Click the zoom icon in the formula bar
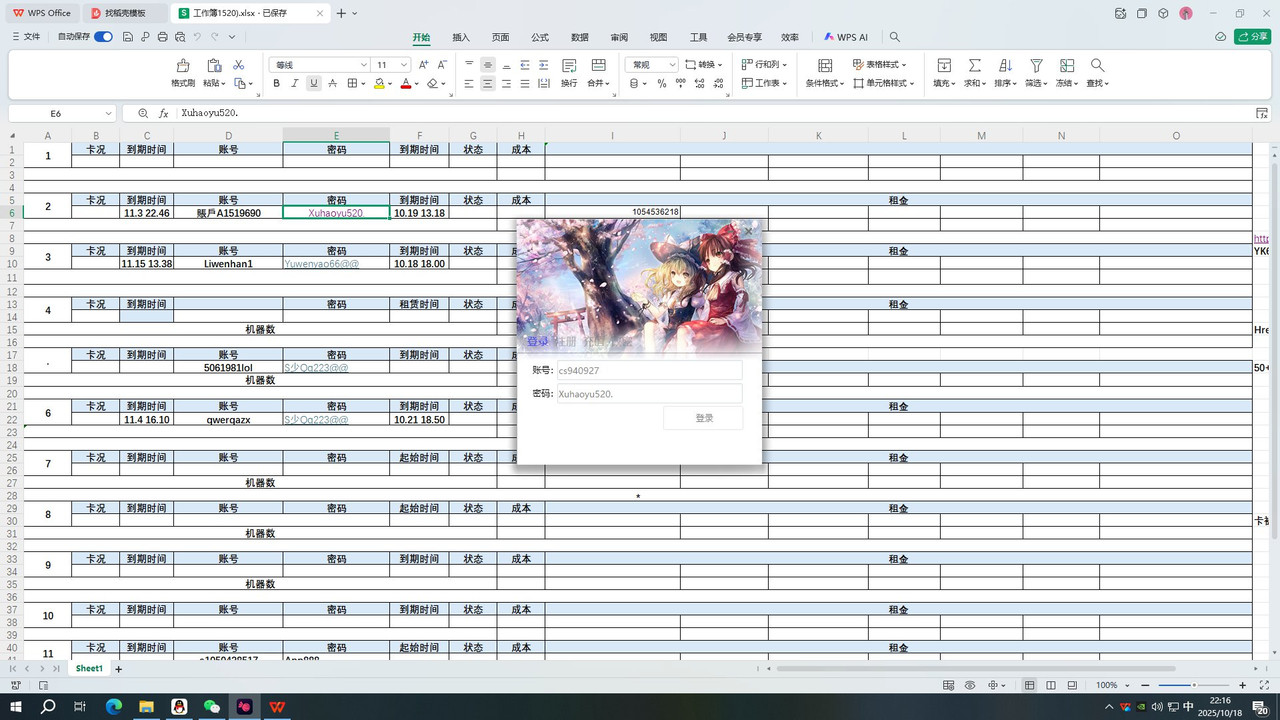Screen dimensions: 1280x720 tap(143, 114)
